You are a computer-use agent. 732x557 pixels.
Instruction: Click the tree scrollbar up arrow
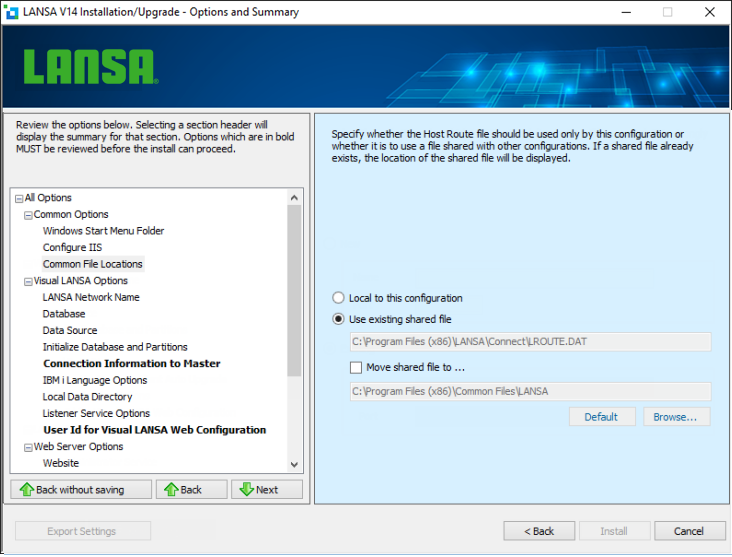click(x=294, y=197)
